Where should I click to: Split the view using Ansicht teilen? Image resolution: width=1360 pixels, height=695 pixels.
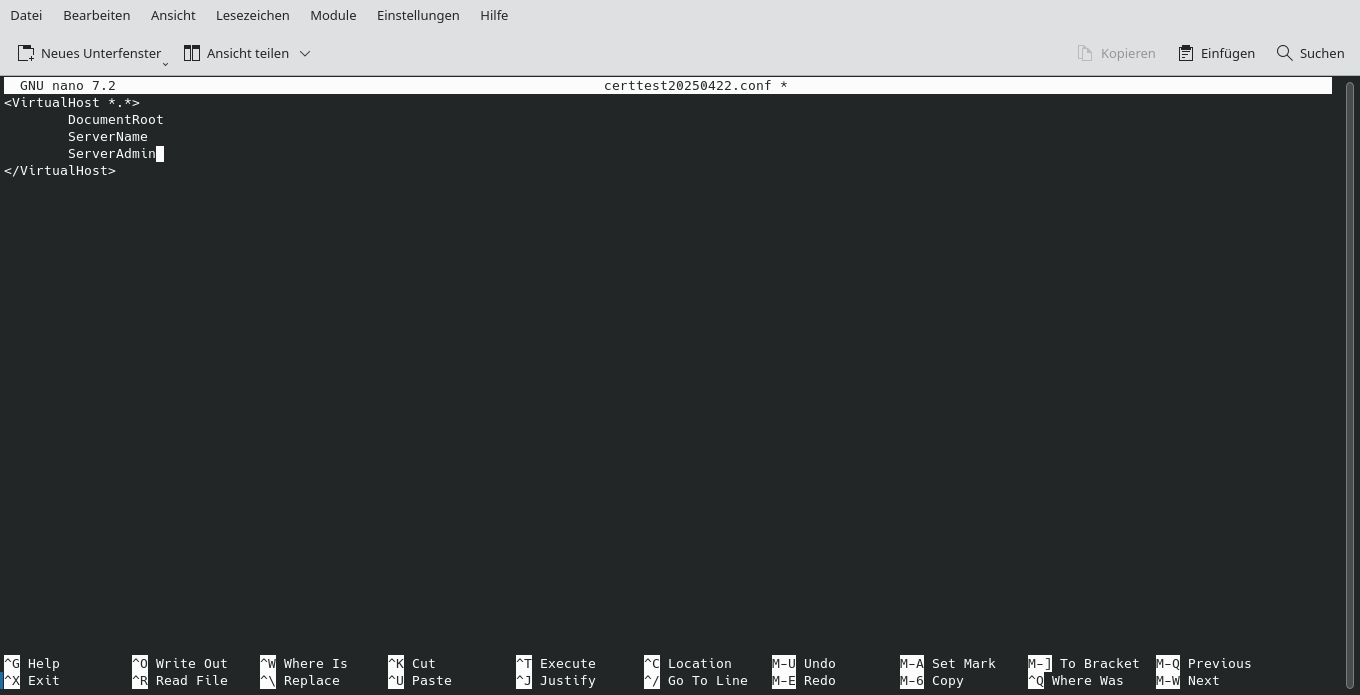pos(247,53)
